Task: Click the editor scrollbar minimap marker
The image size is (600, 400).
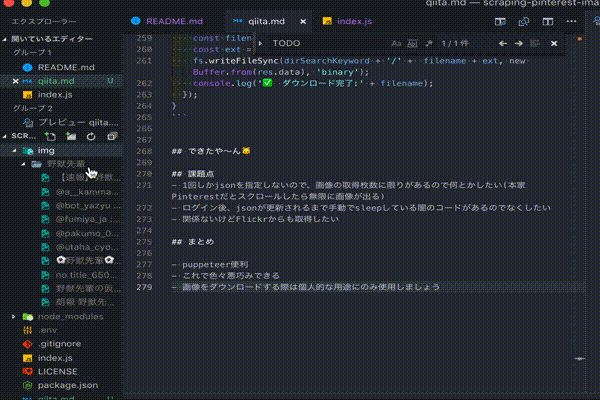Action: 580,359
